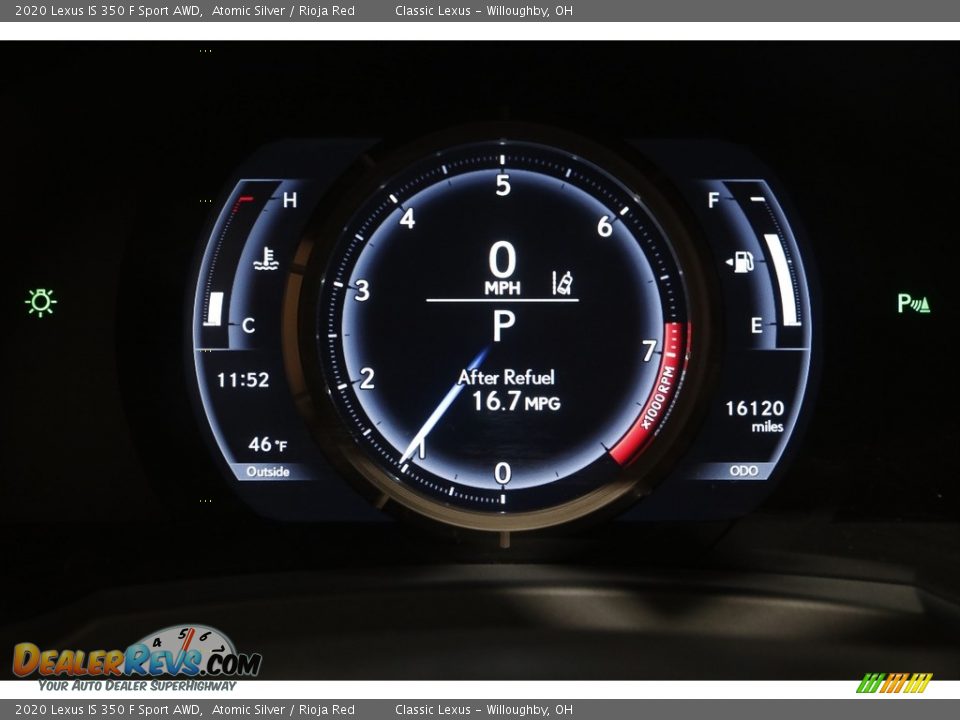Click the tachometer number 4
The height and width of the screenshot is (720, 960).
click(407, 219)
